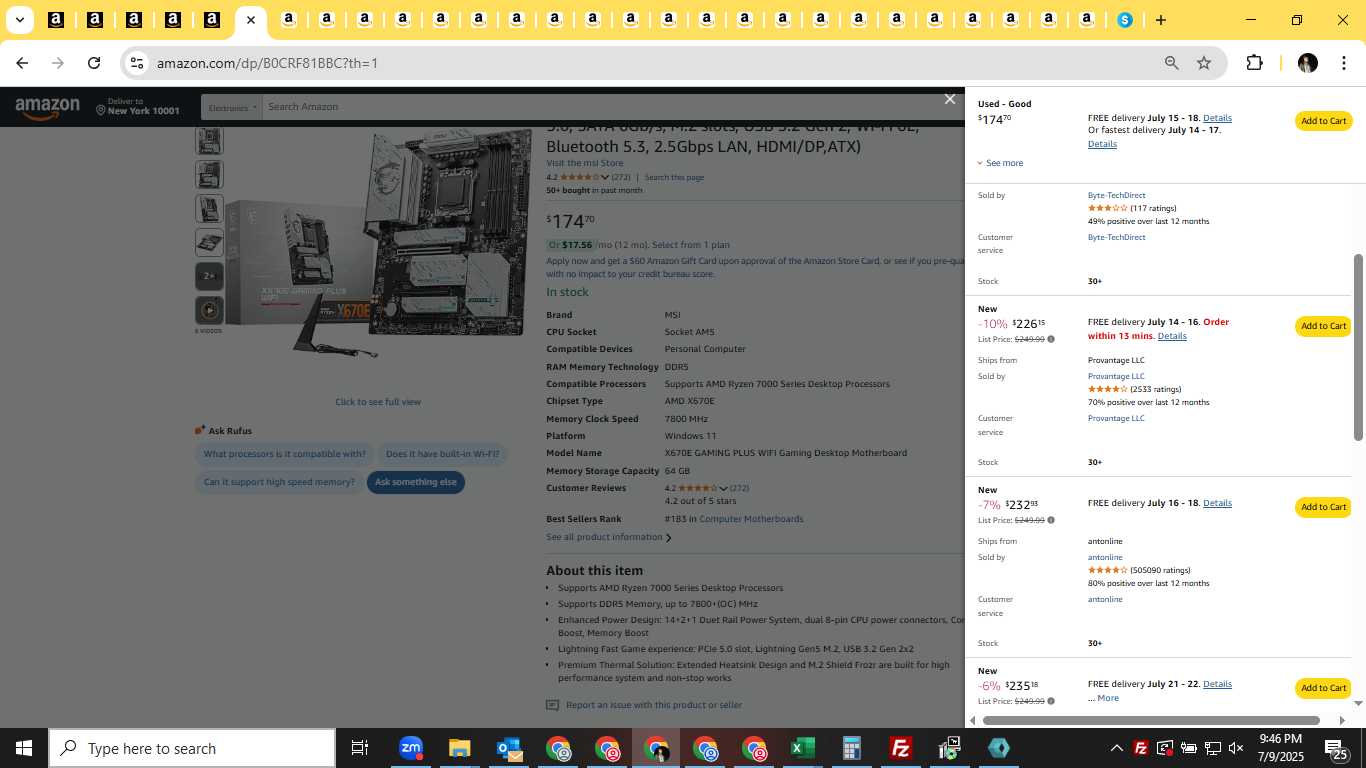1366x768 pixels.
Task: Visit the msi Store link
Action: (x=584, y=163)
